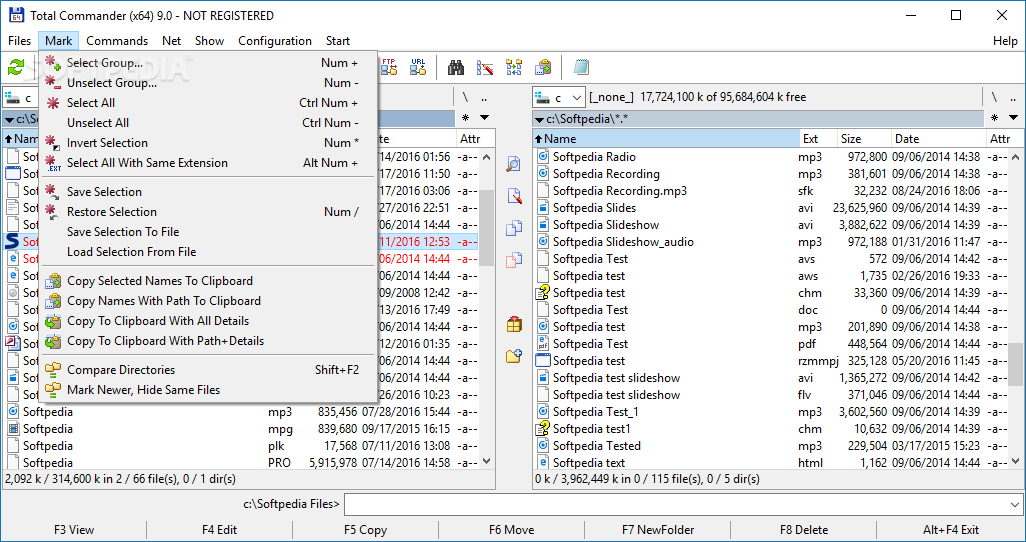Click the avi icon beside Softpedia Slides

click(x=542, y=208)
